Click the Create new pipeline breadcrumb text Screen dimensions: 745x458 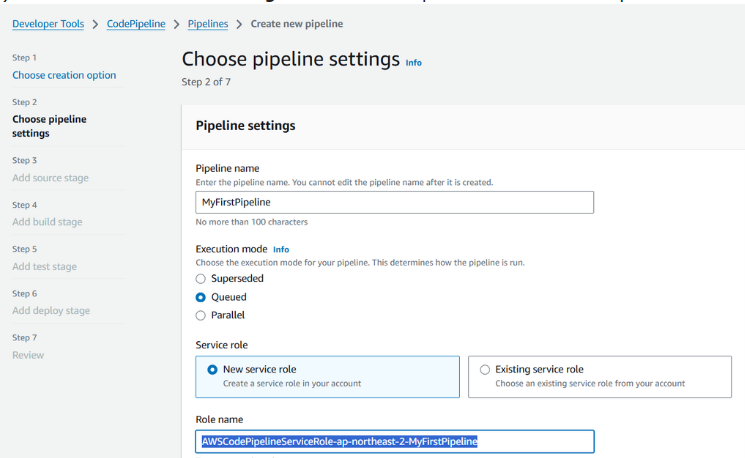(297, 24)
